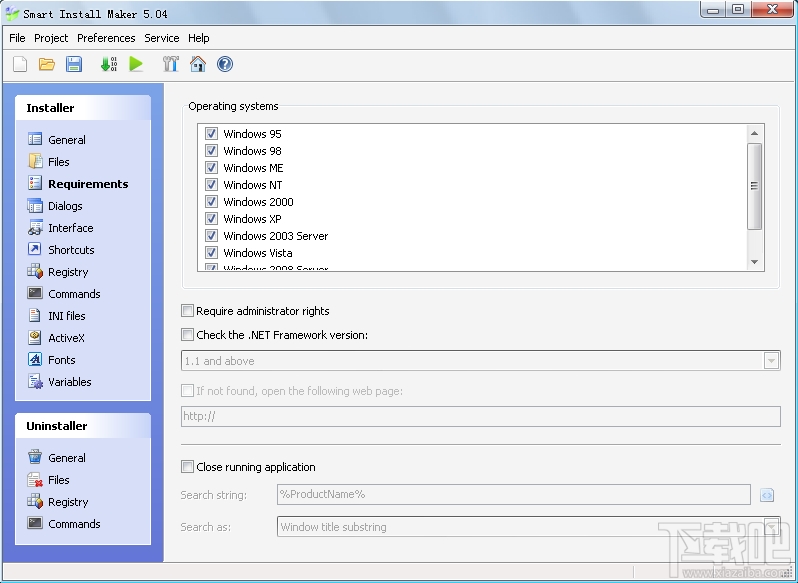Select Windows Vista list text
The image size is (798, 583).
coord(258,253)
